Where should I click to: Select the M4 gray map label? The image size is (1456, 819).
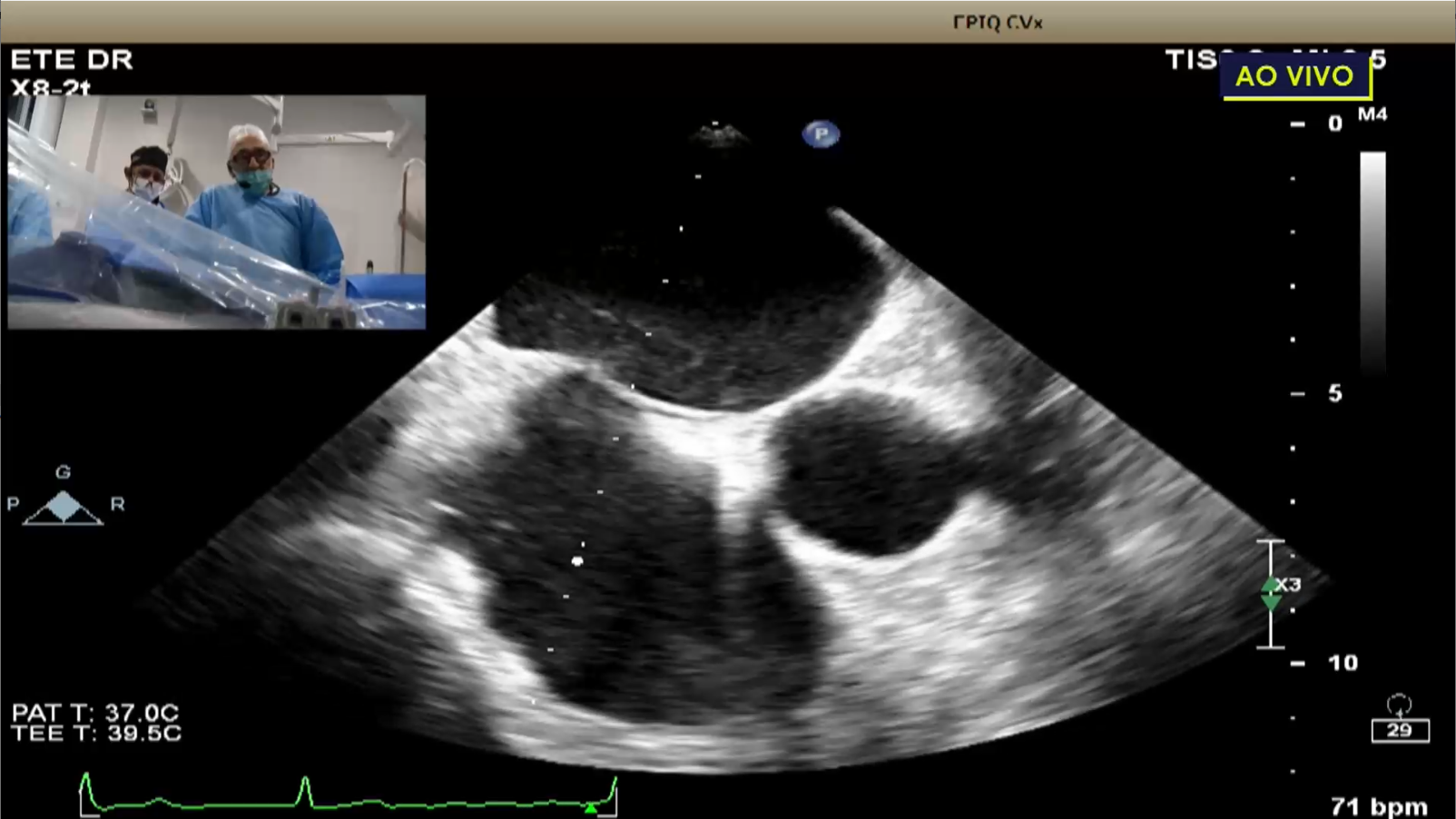[1372, 114]
